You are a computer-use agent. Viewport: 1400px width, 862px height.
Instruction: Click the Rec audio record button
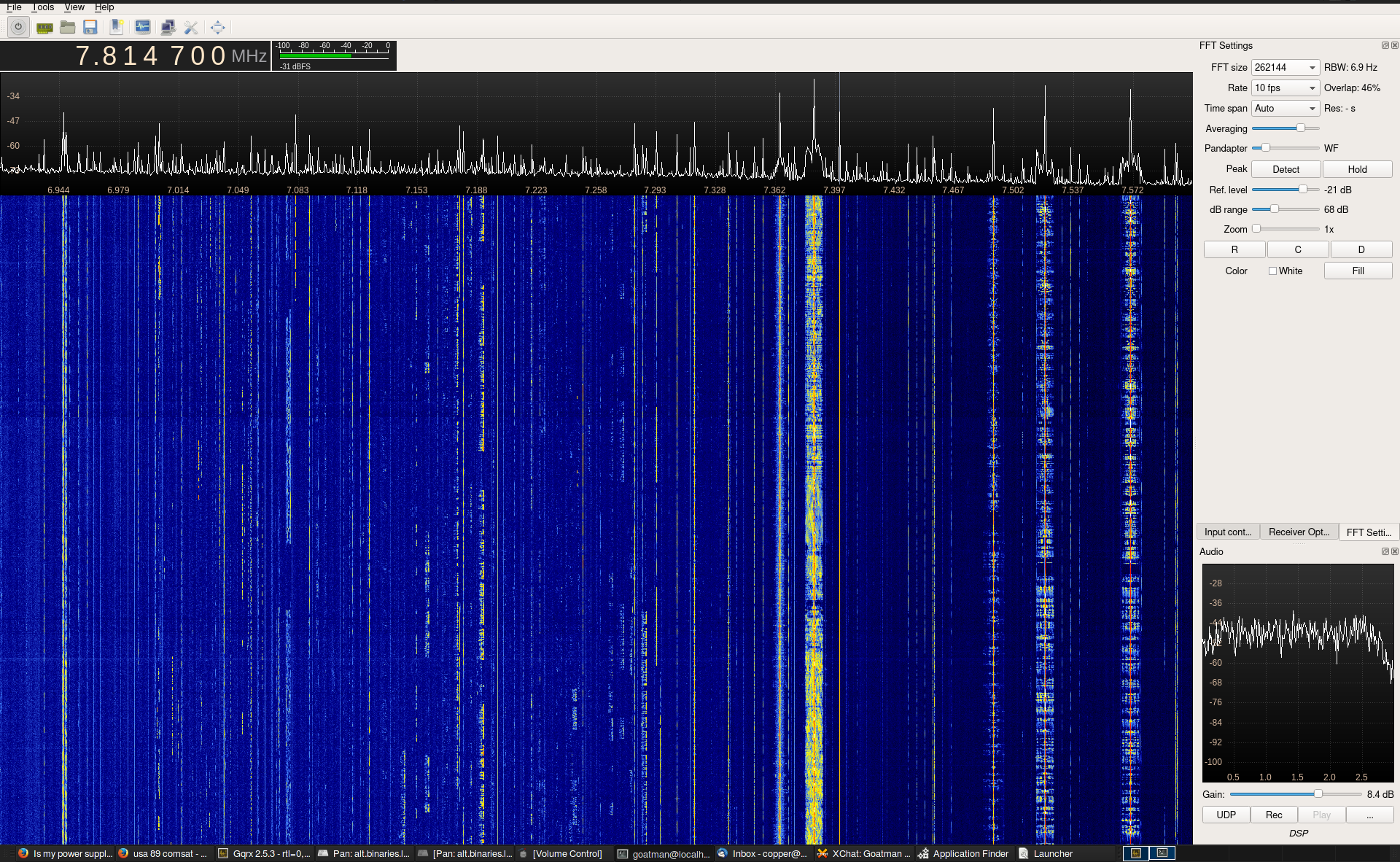[1274, 815]
